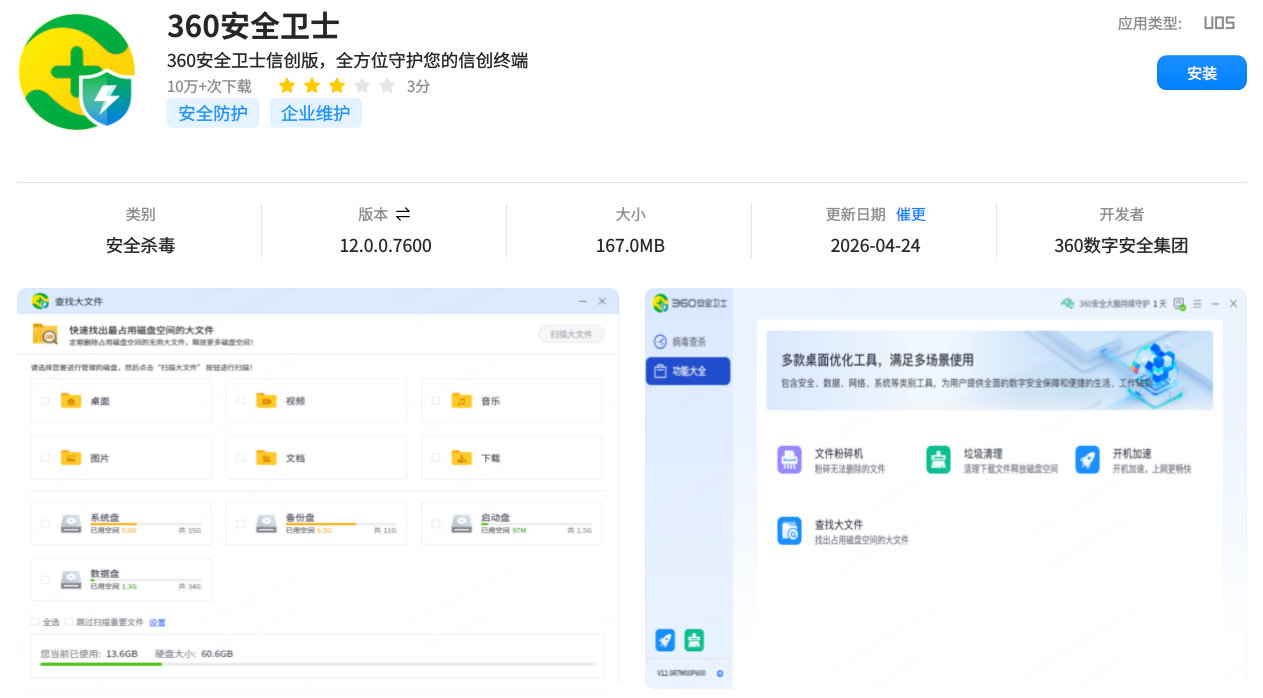Click the 360 logo in 查找大文件 title bar

(x=40, y=301)
